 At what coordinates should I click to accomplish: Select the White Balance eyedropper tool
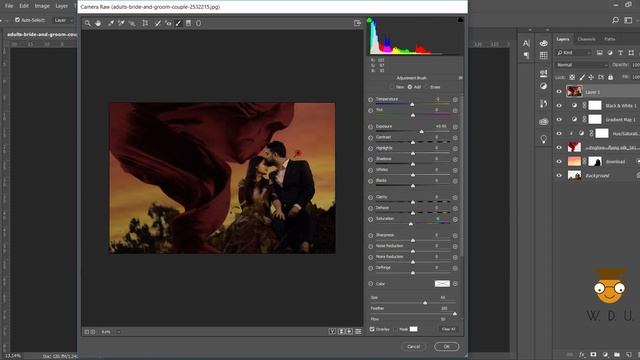pyautogui.click(x=111, y=23)
